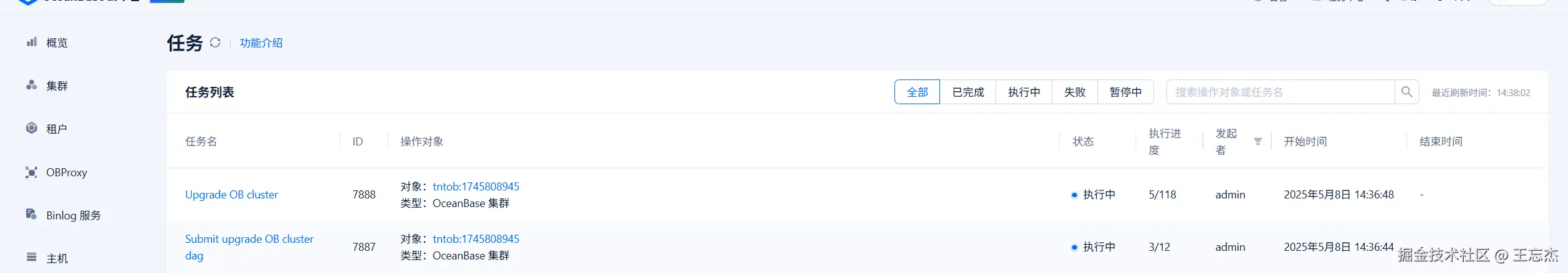Click the Tenant (租户) sidebar icon

31,128
